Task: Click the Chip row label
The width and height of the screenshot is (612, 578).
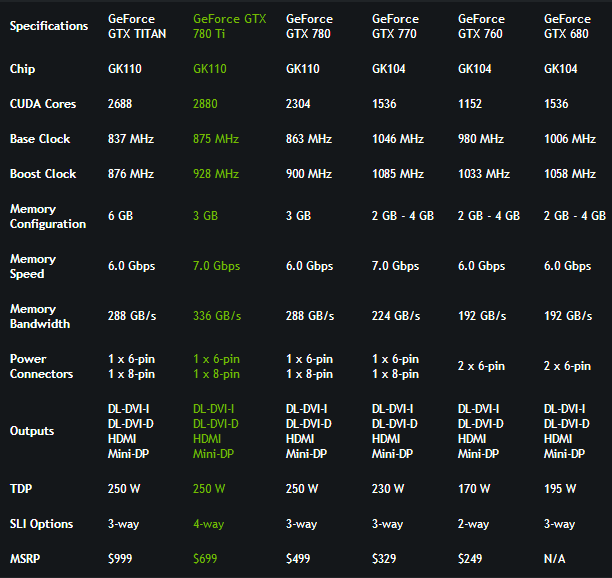Action: coord(22,69)
